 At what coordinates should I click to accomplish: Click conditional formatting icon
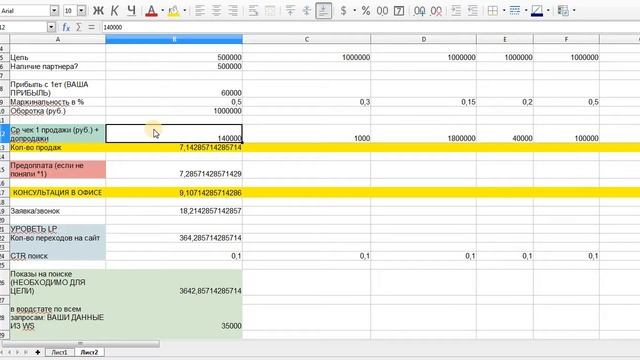pos(563,11)
